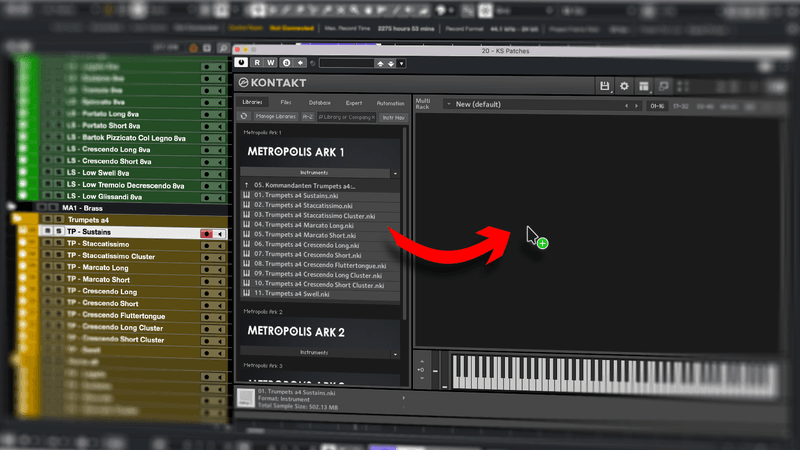Click the next multi arrow
This screenshot has width=800, height=450.
(636, 106)
